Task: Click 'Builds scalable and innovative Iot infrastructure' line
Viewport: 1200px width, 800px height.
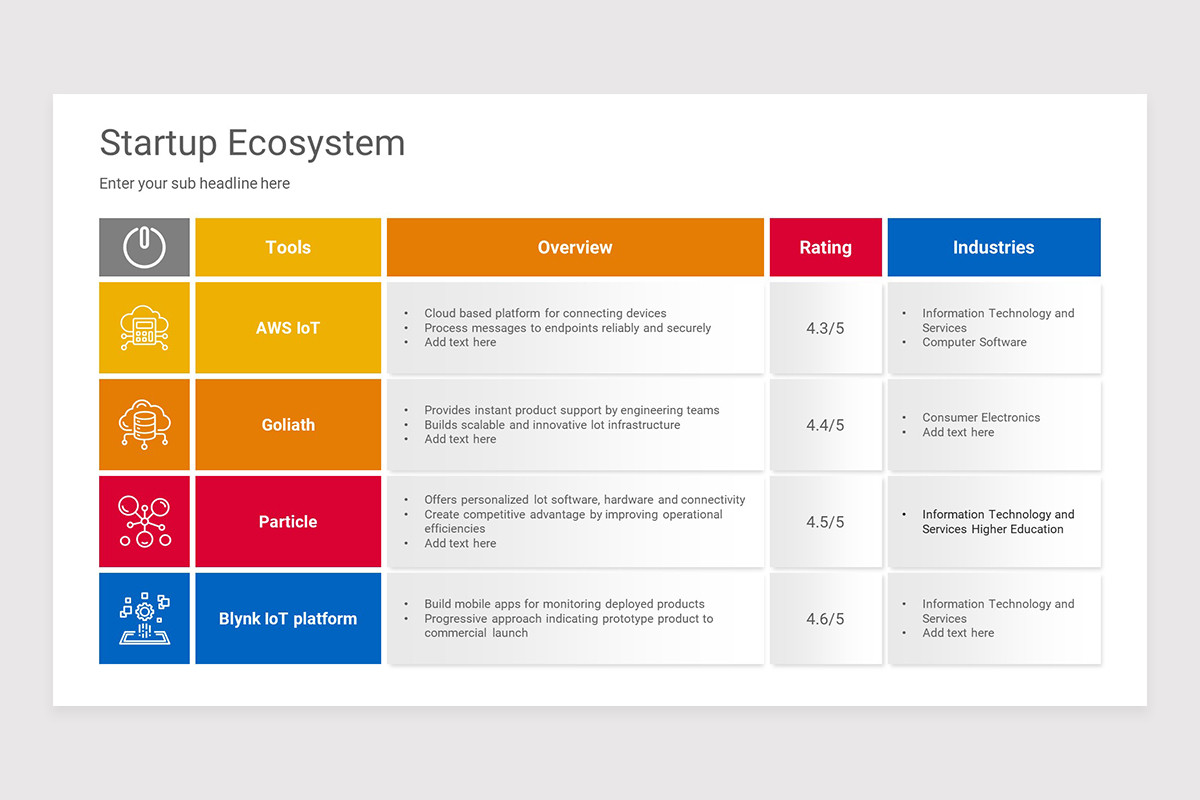Action: point(552,425)
